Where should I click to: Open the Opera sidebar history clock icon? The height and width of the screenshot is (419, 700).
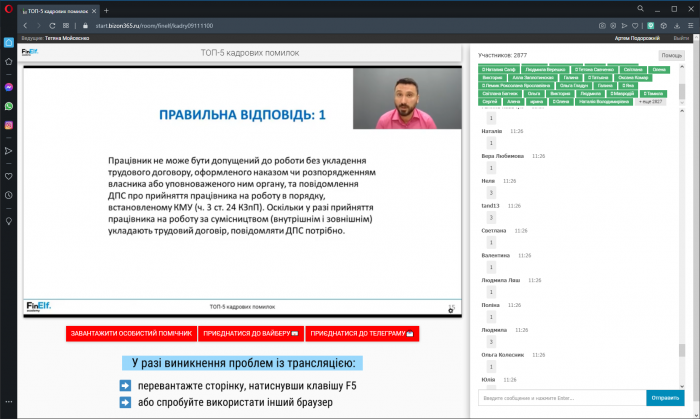[8, 194]
